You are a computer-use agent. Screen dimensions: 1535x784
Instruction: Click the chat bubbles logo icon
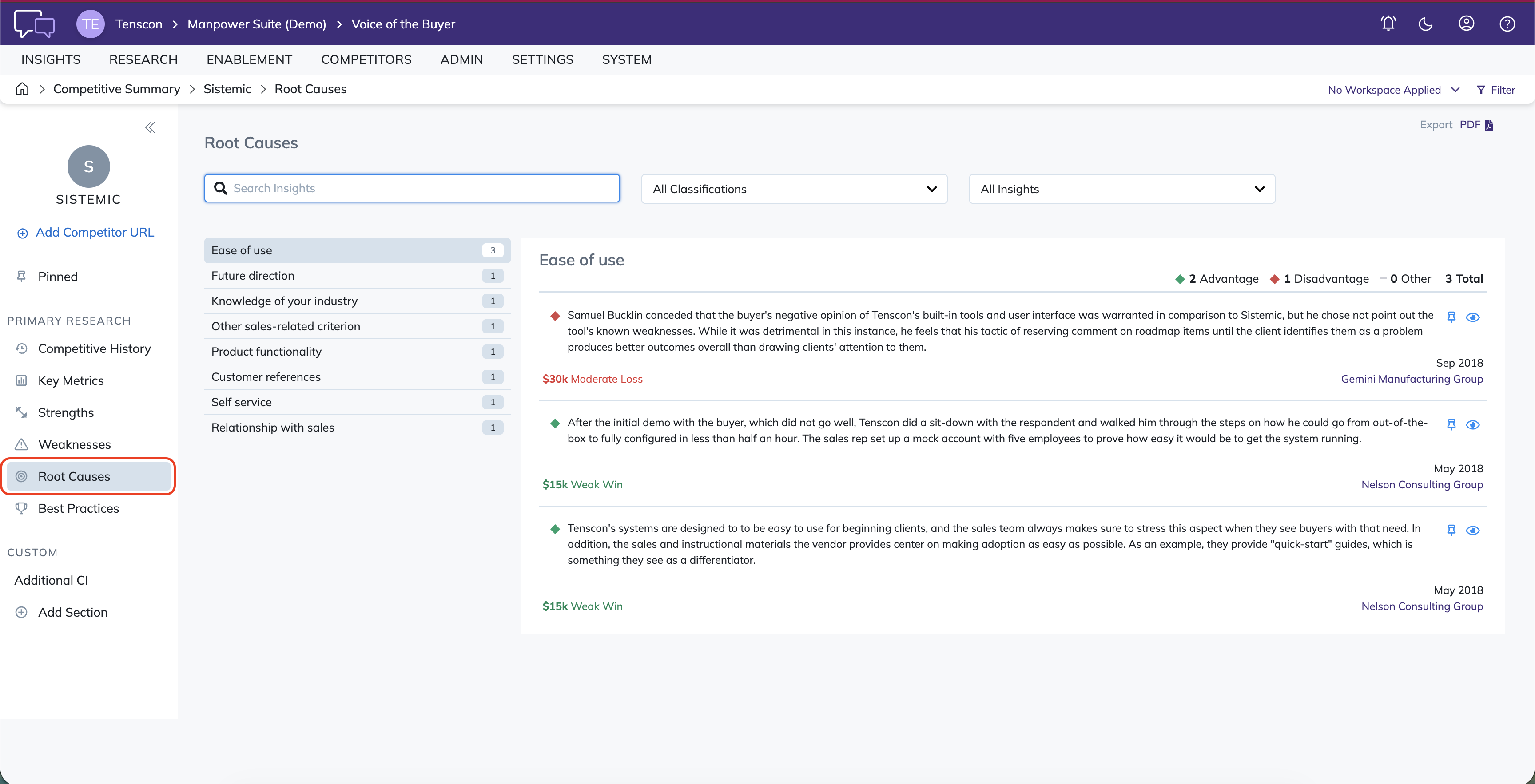pyautogui.click(x=34, y=24)
